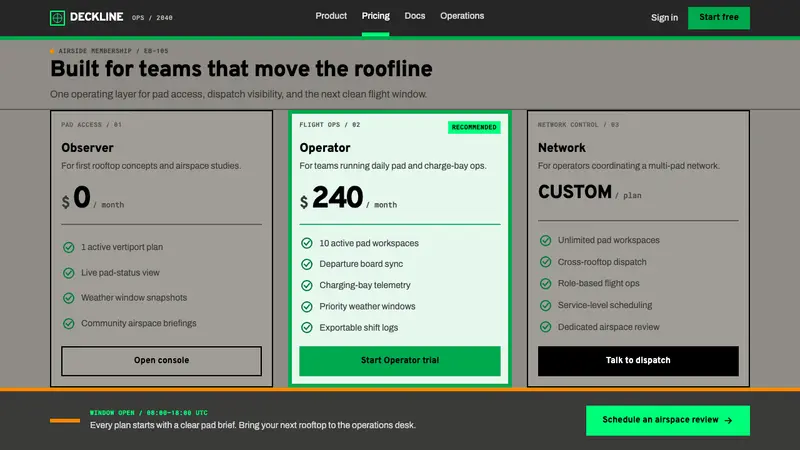The height and width of the screenshot is (450, 800).
Task: Open the Operations nav item
Action: click(x=462, y=16)
